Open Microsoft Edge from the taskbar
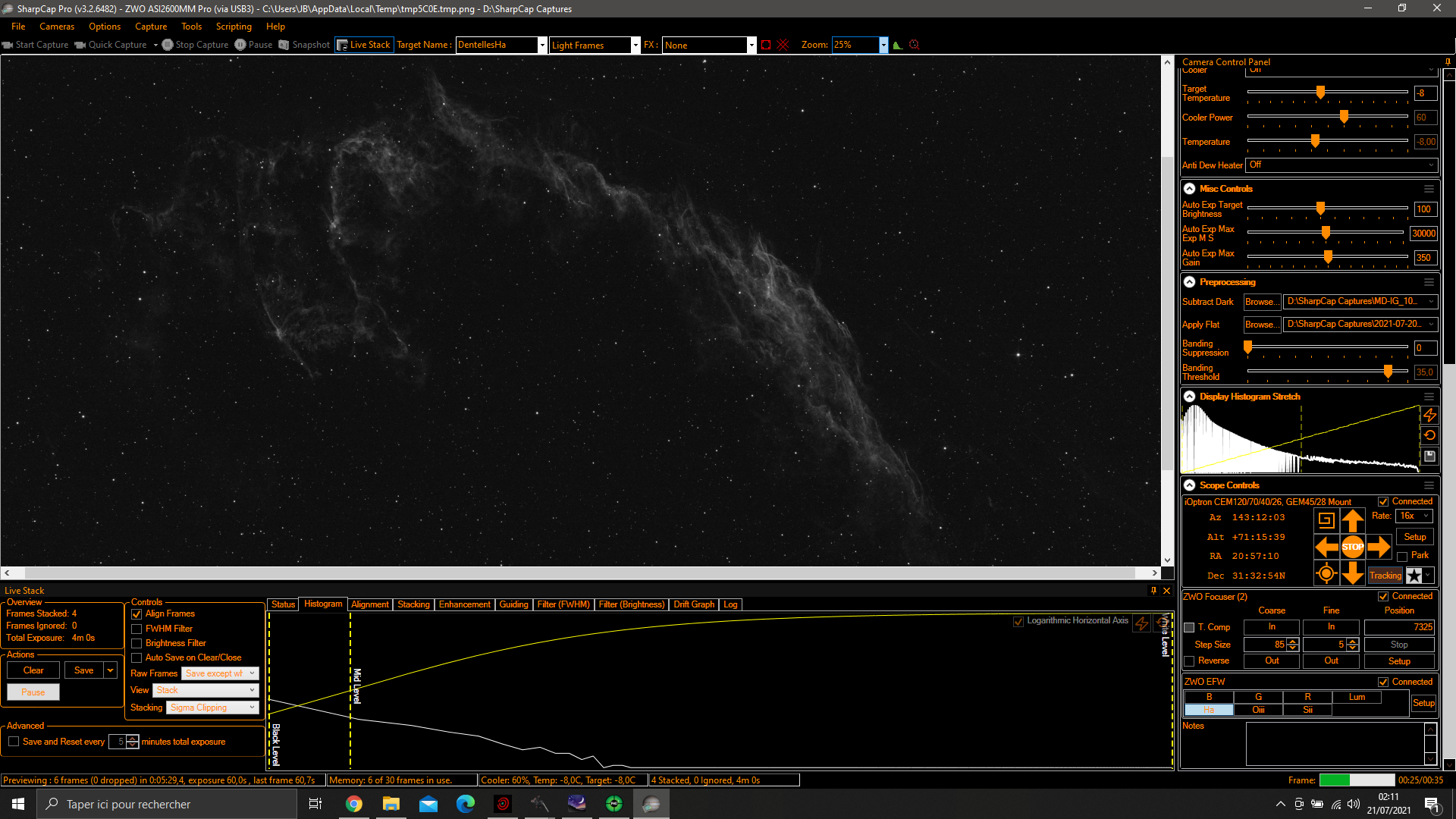Viewport: 1456px width, 819px height. 466,804
